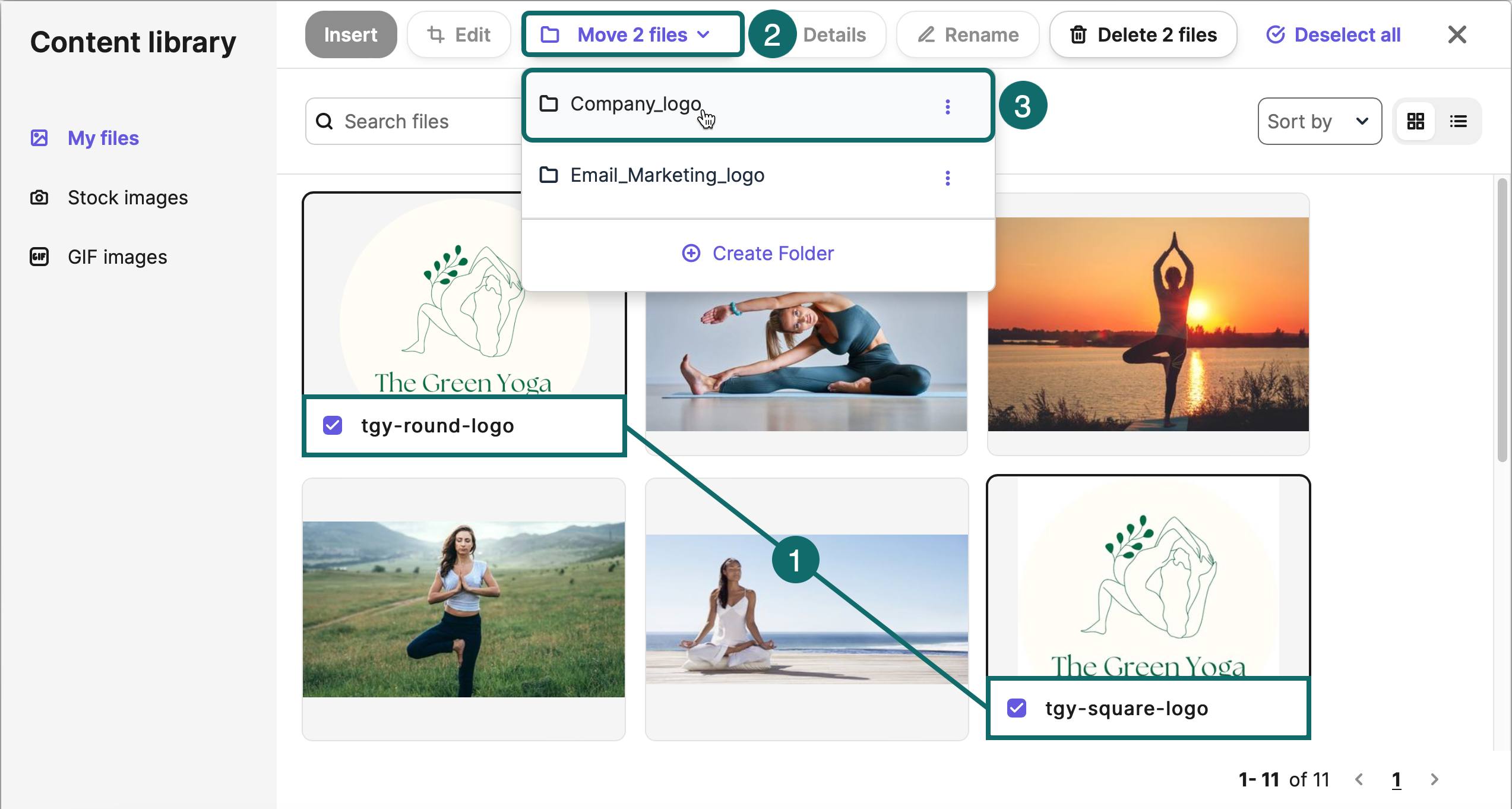
Task: Select the sunset yoga silhouette thumbnail
Action: [1148, 324]
